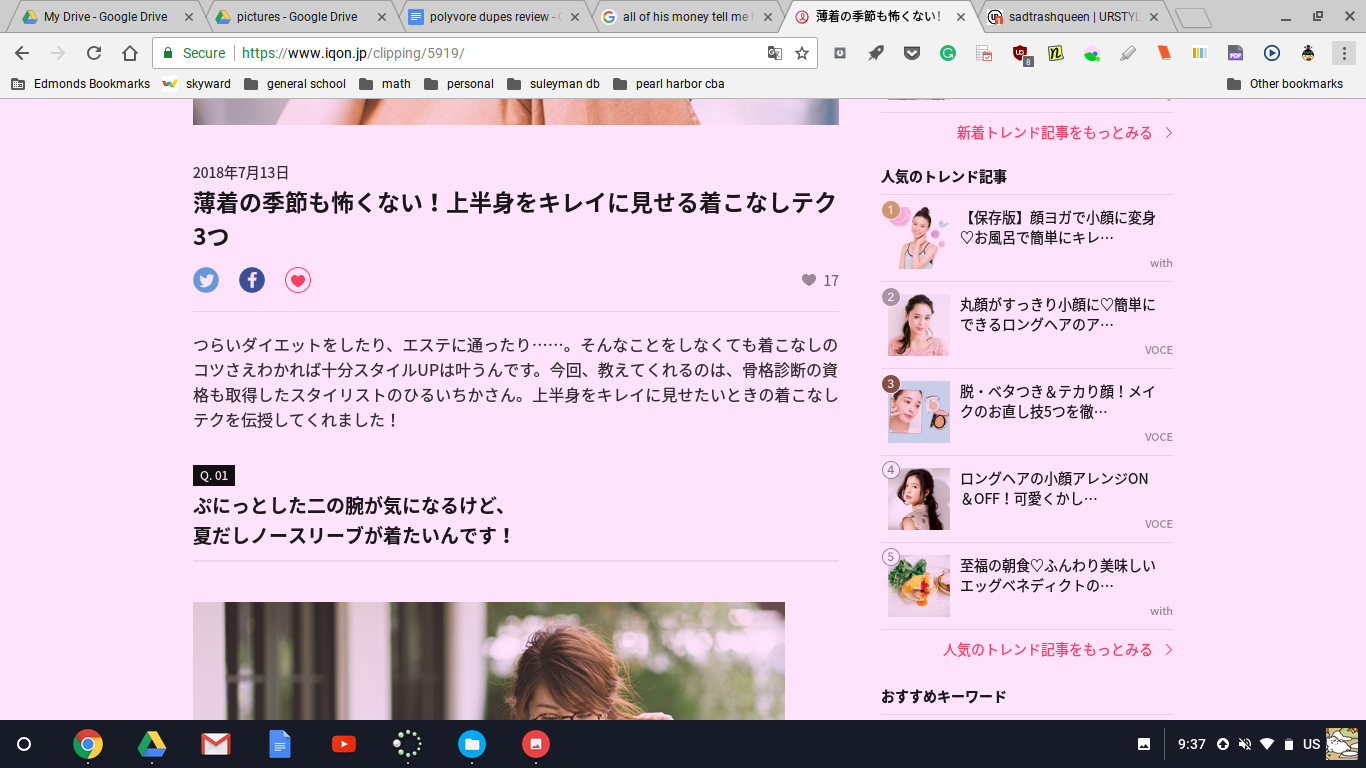This screenshot has width=1366, height=768.
Task: Click the Q. 01 label badge
Action: (214, 475)
